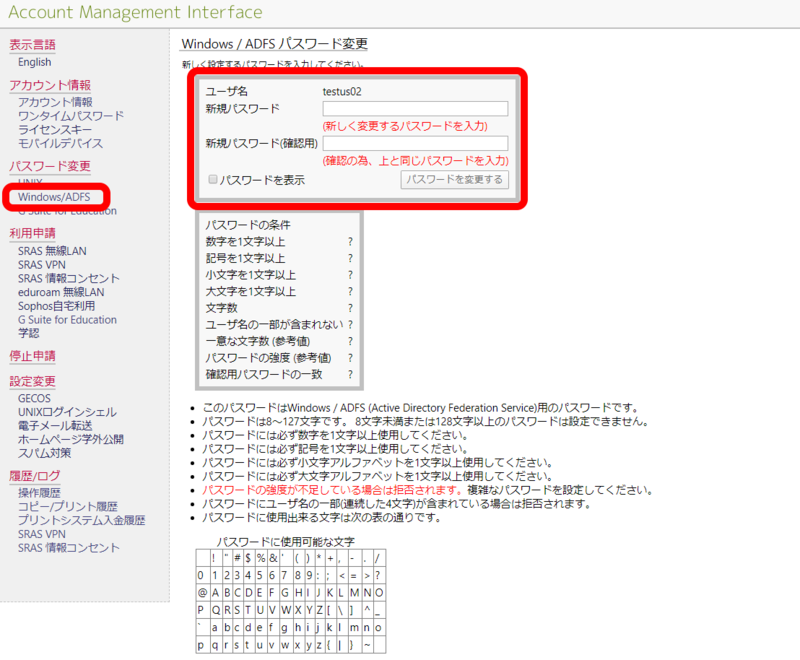Click the Account Management Interface title

pos(135,12)
